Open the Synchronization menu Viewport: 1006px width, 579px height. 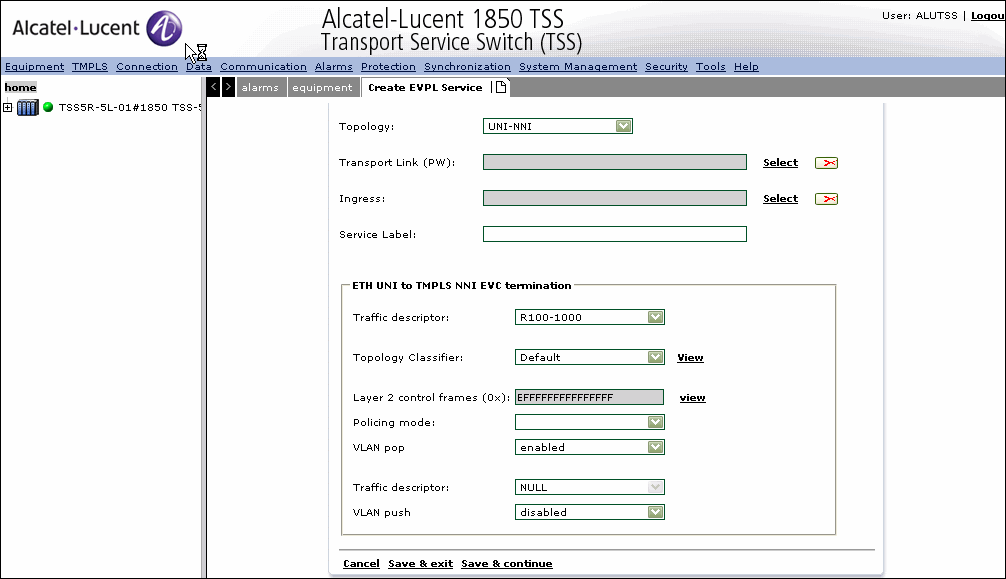click(x=467, y=67)
